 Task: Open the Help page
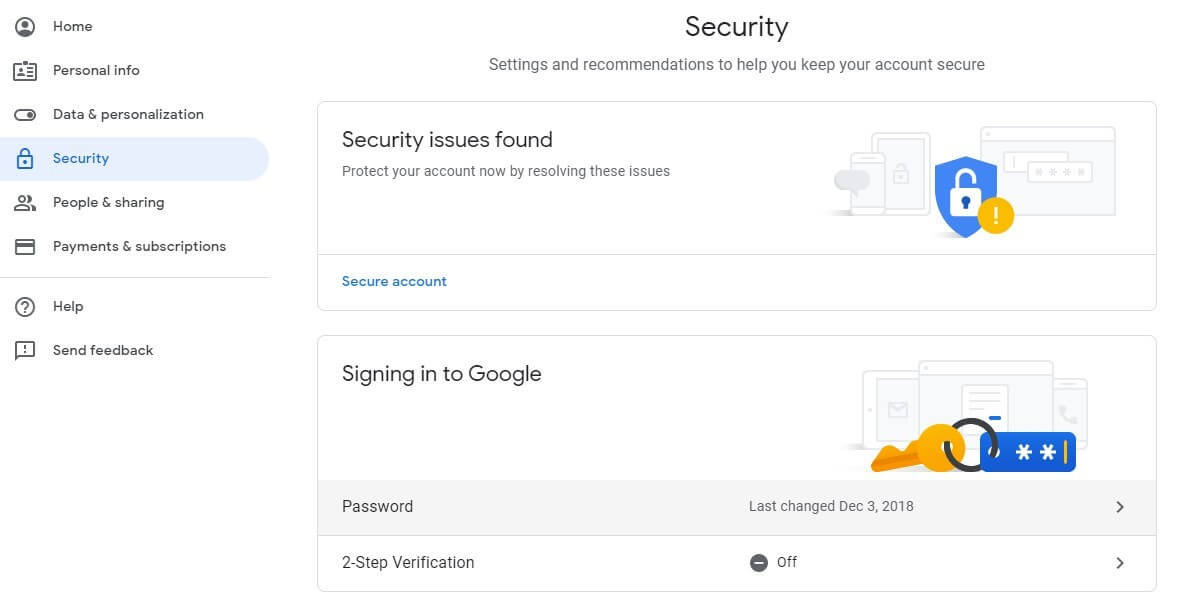(68, 306)
